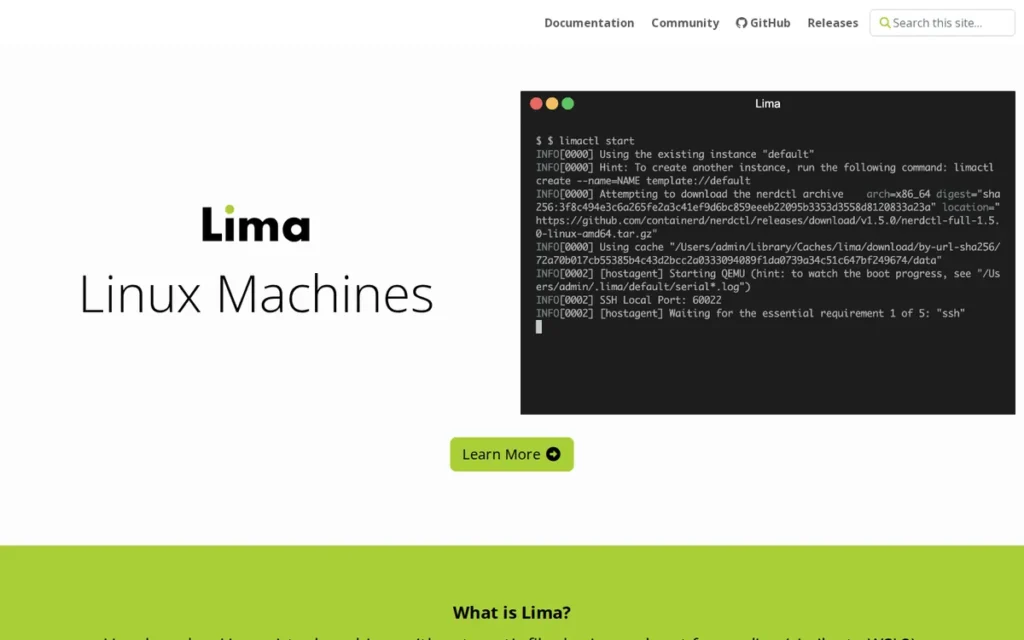Click the 'Using cache' log line

pos(767,253)
